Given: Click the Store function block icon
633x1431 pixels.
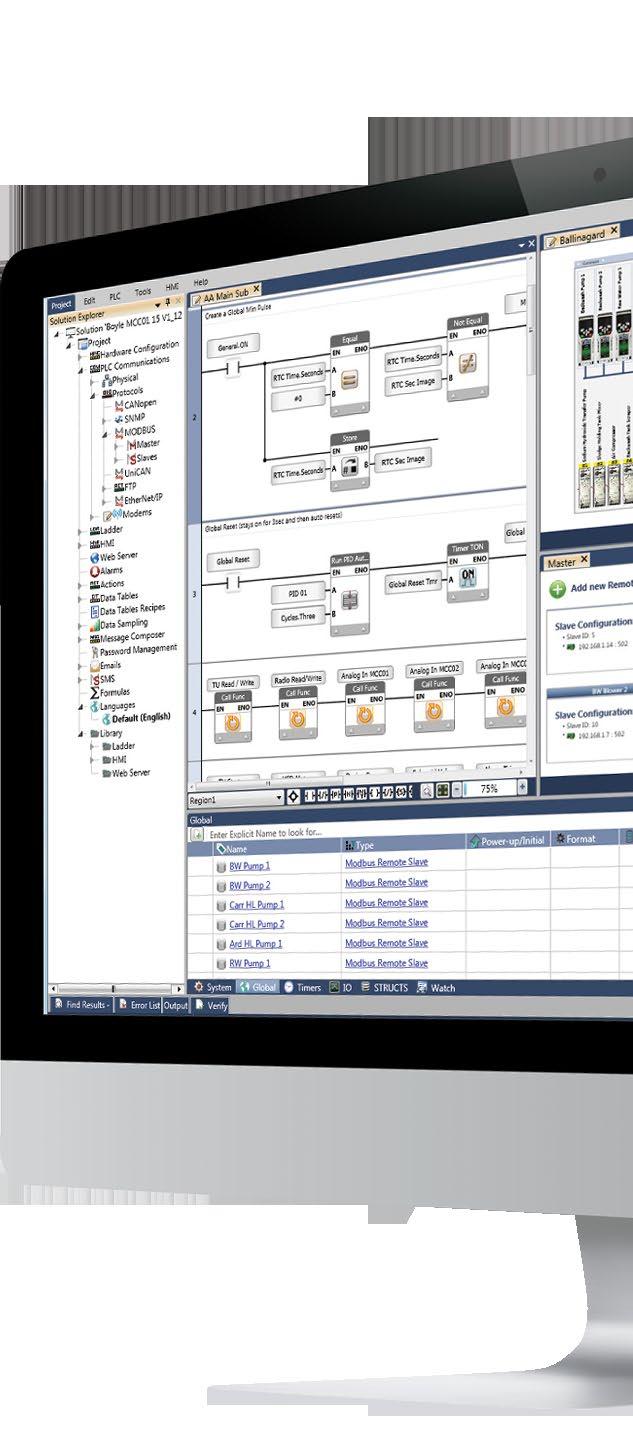Looking at the screenshot, I should (x=351, y=467).
